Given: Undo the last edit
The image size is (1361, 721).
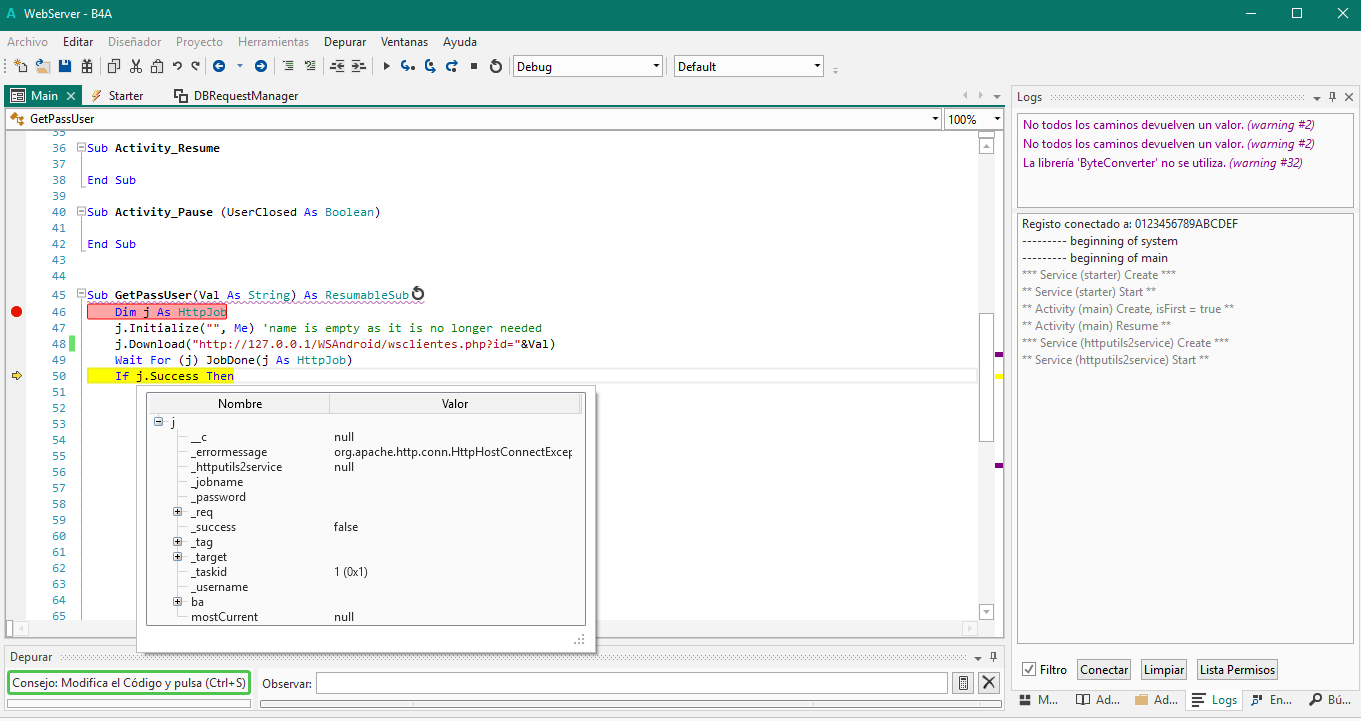Looking at the screenshot, I should click(x=177, y=67).
